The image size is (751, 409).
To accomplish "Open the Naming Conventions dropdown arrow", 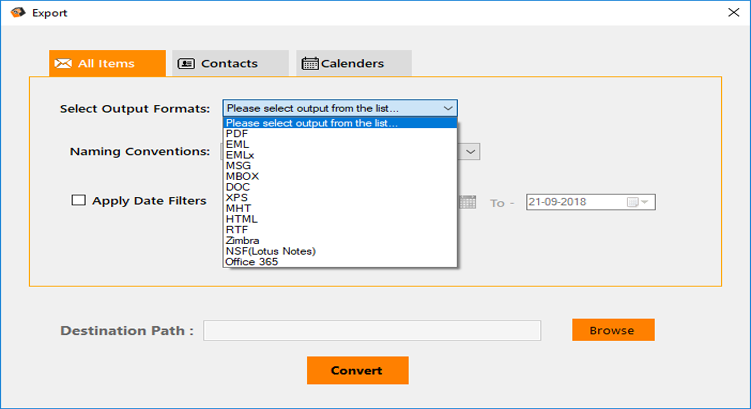I will click(x=470, y=152).
